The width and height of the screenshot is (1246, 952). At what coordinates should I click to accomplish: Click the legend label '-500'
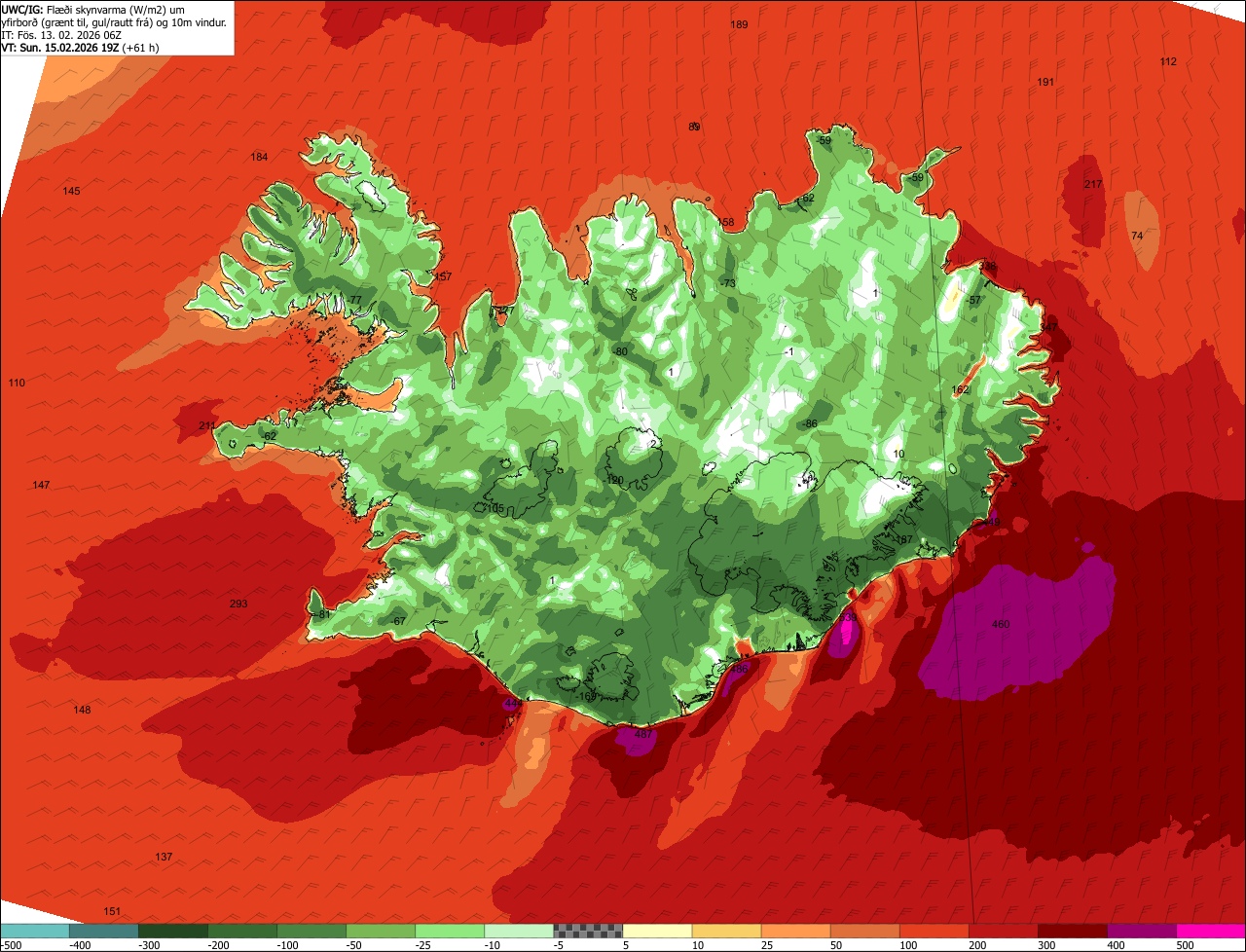[12, 944]
